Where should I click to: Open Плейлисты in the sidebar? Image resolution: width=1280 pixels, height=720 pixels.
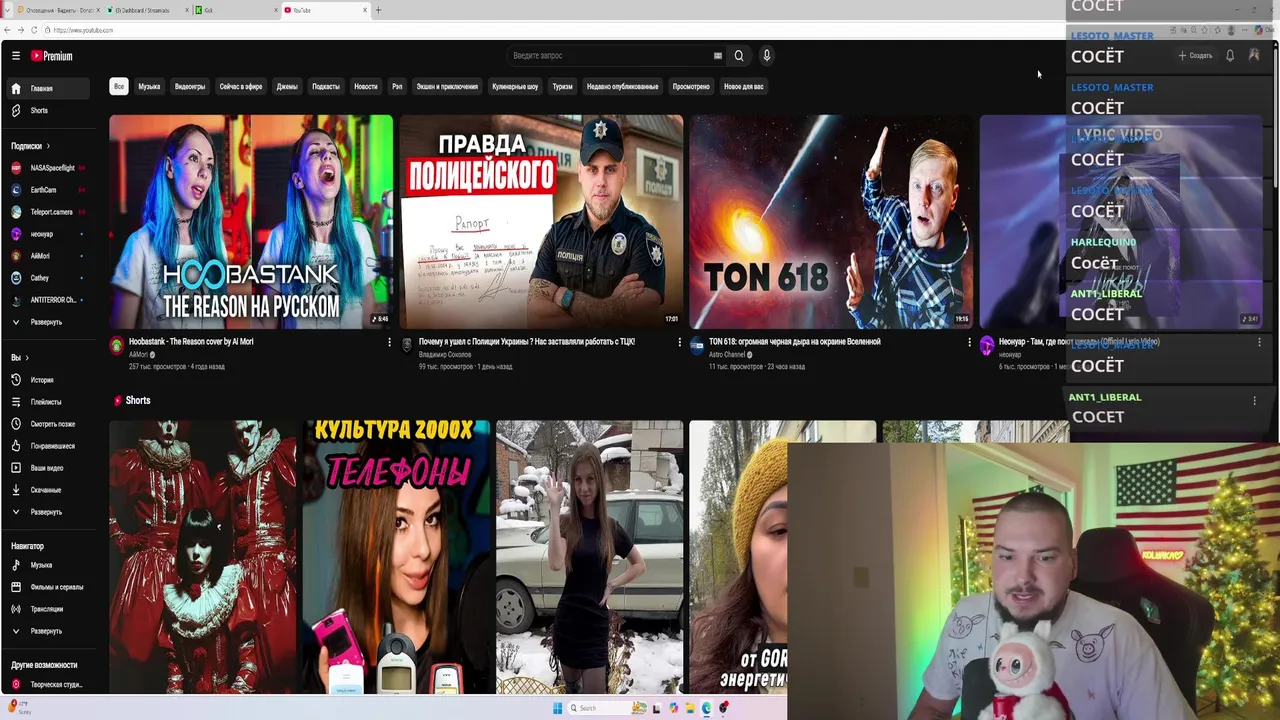click(46, 402)
